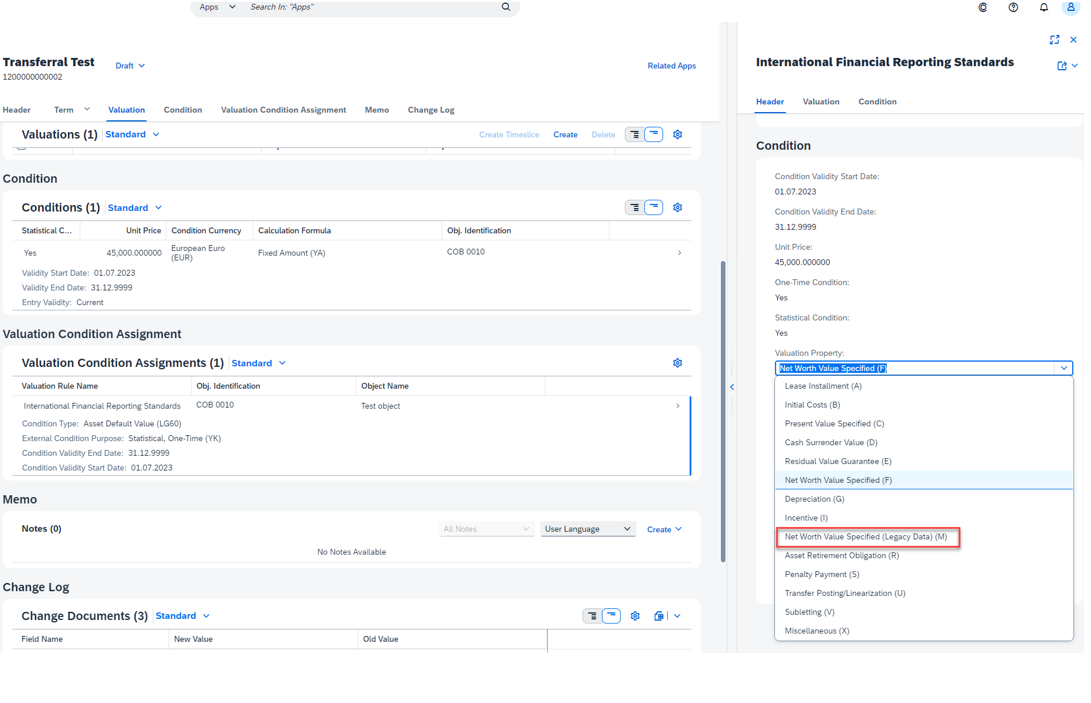The width and height of the screenshot is (1091, 703).
Task: Open the Create dropdown in Memo Notes
Action: pyautogui.click(x=664, y=529)
